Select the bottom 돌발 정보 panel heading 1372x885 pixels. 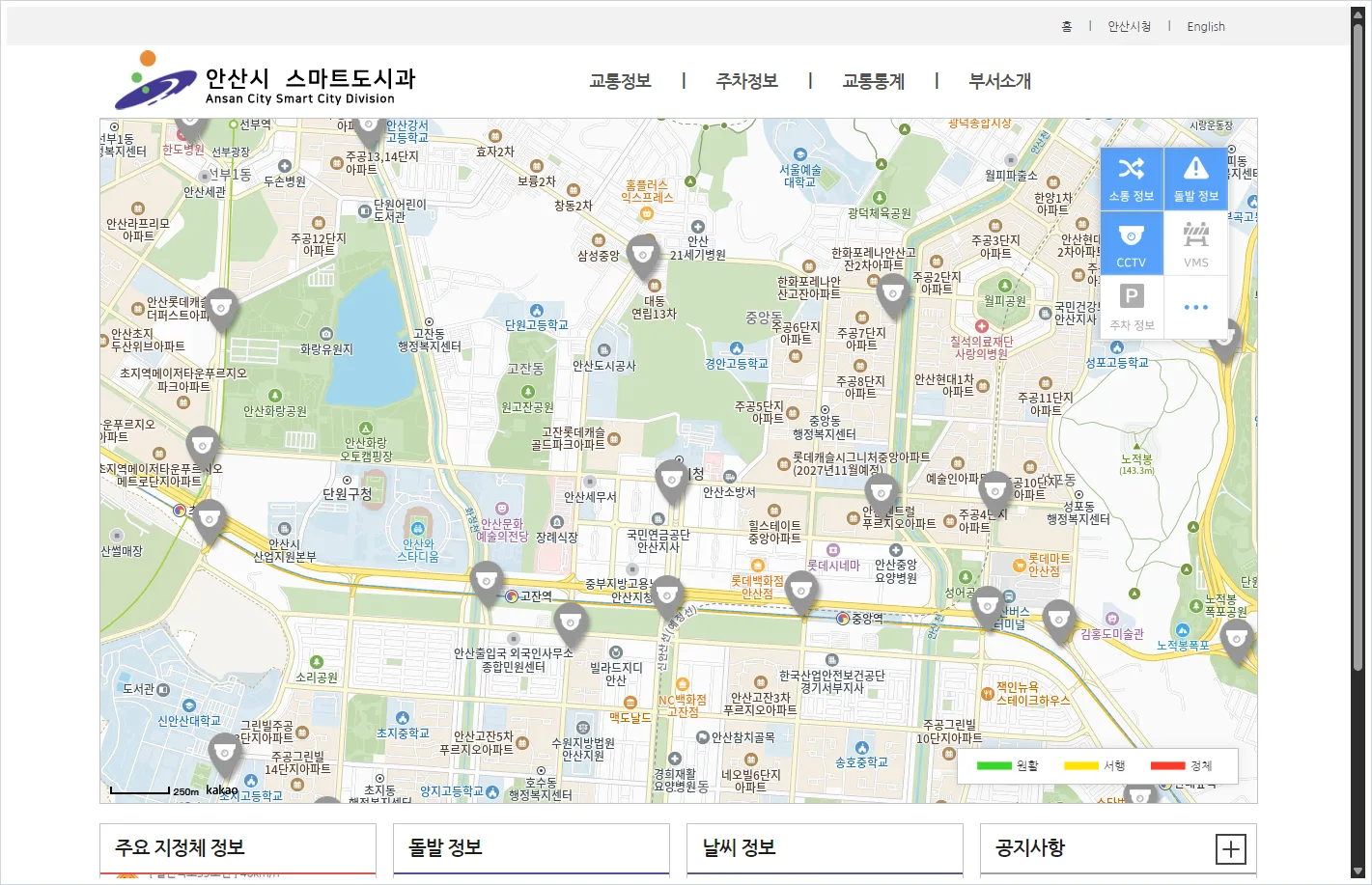445,847
